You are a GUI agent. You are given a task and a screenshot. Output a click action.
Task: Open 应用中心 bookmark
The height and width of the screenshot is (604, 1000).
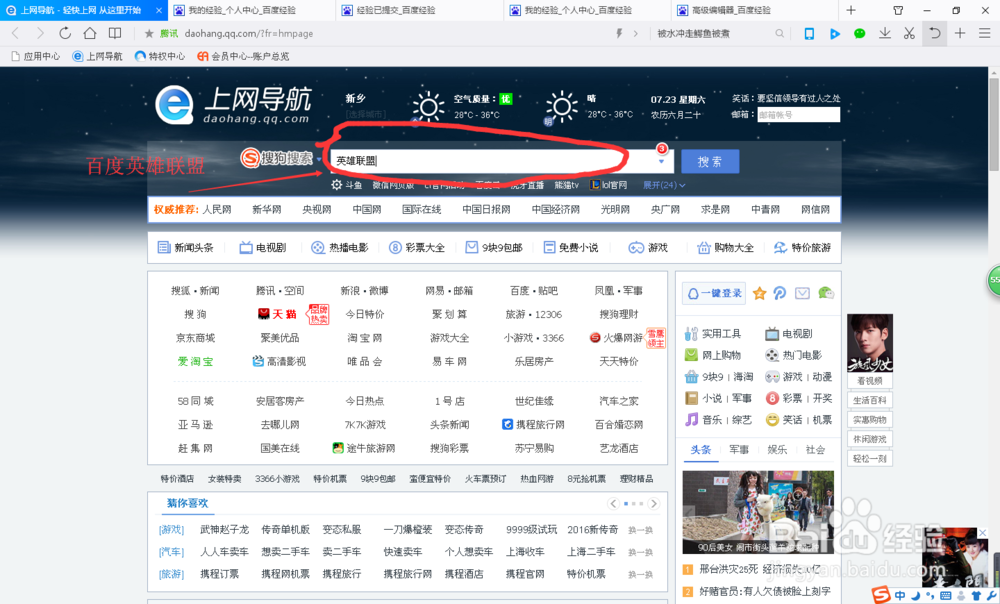click(36, 56)
